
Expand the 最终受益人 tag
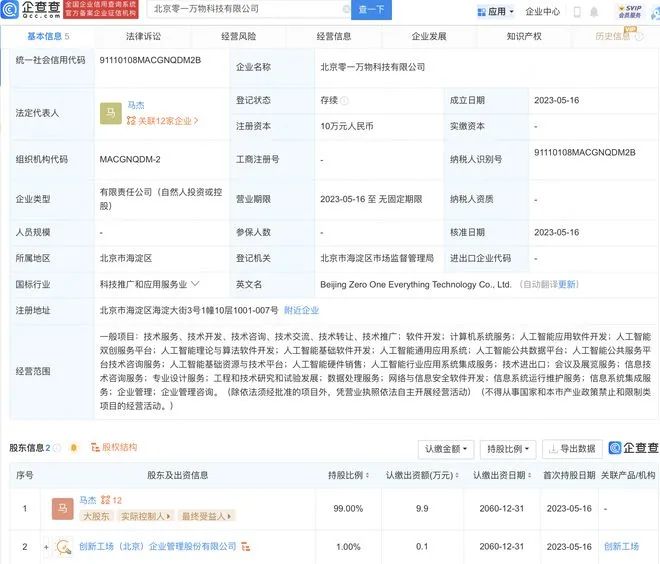207,516
